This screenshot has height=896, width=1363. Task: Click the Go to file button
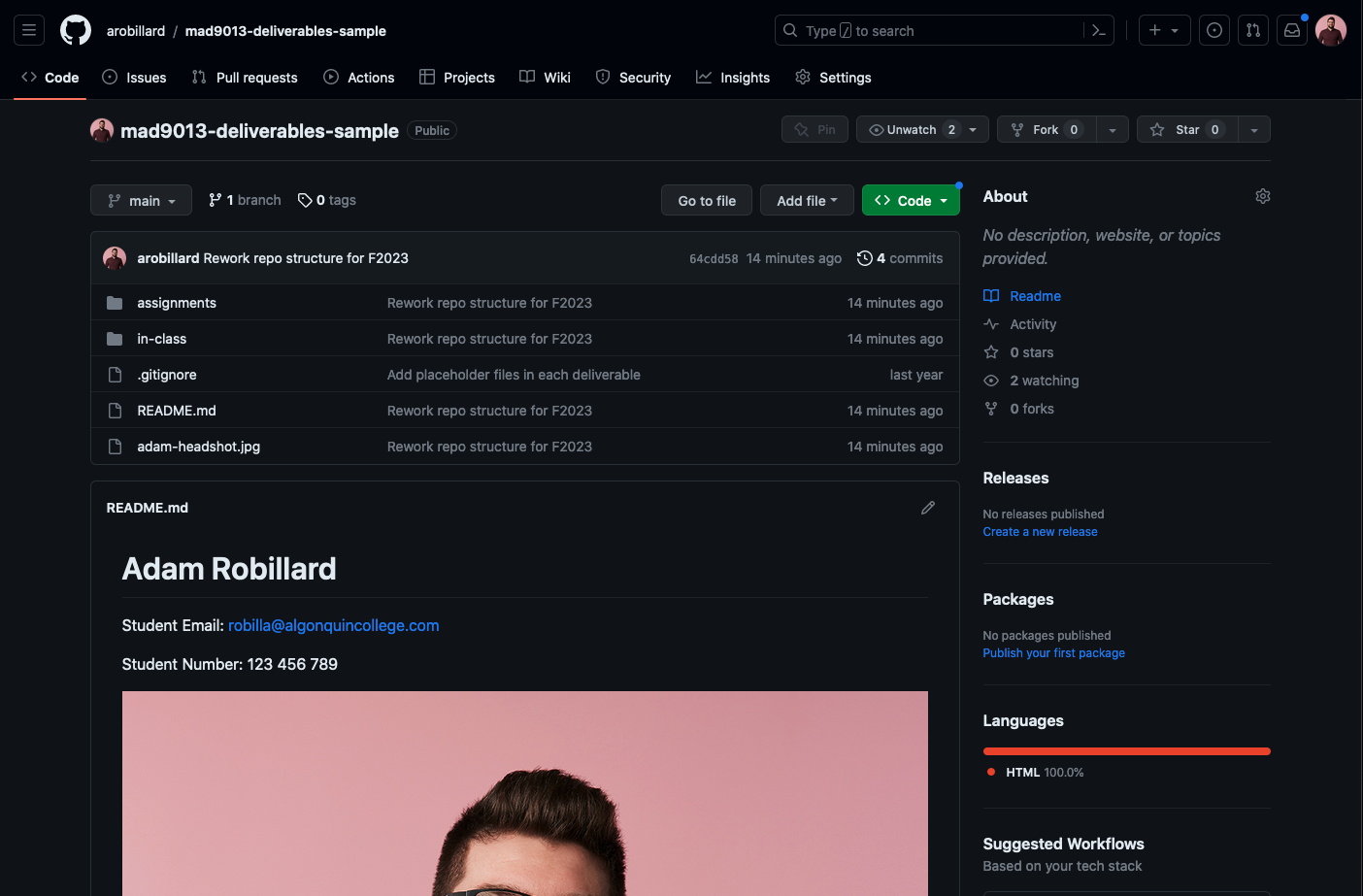pos(707,200)
